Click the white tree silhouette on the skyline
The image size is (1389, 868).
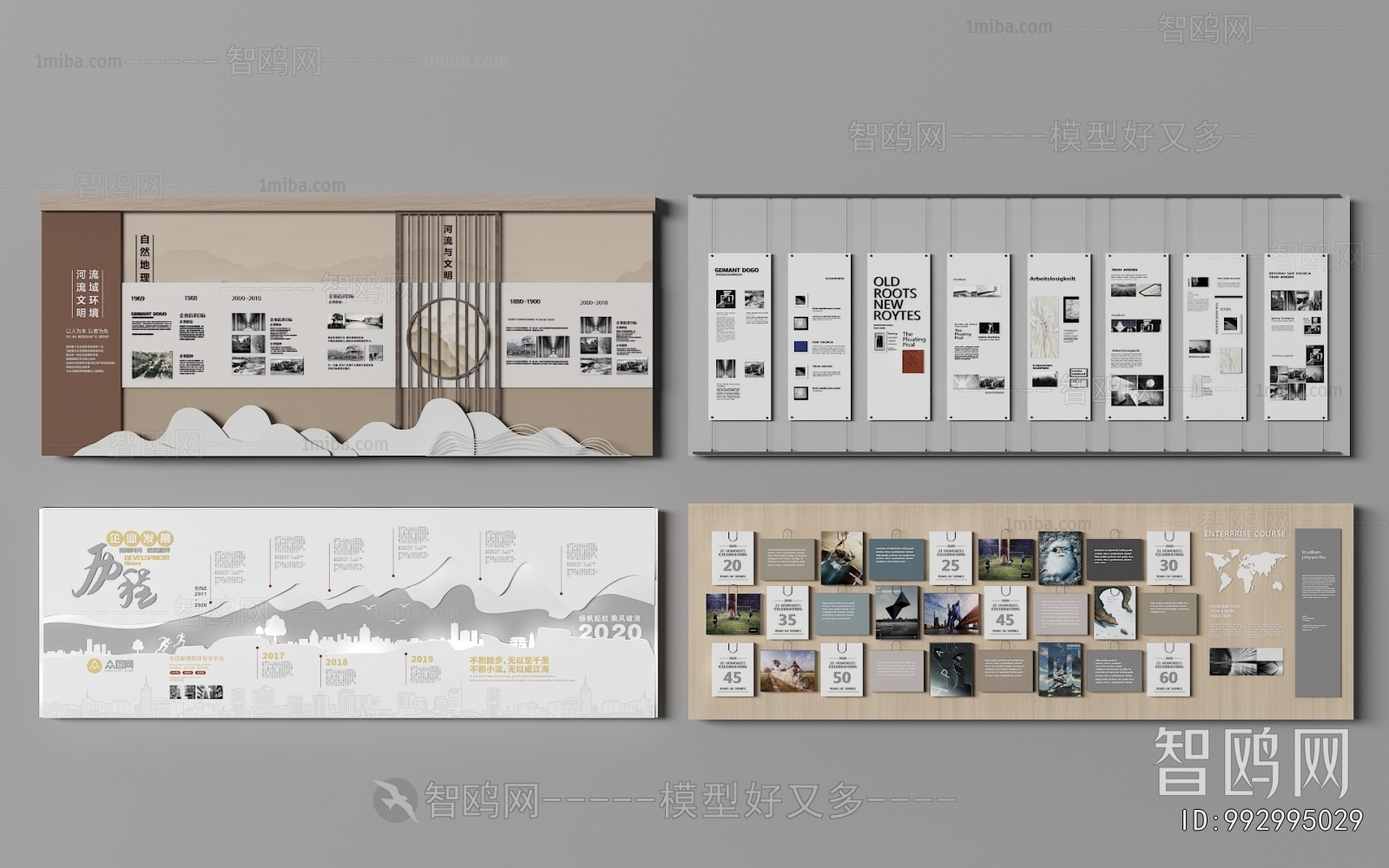click(x=277, y=630)
